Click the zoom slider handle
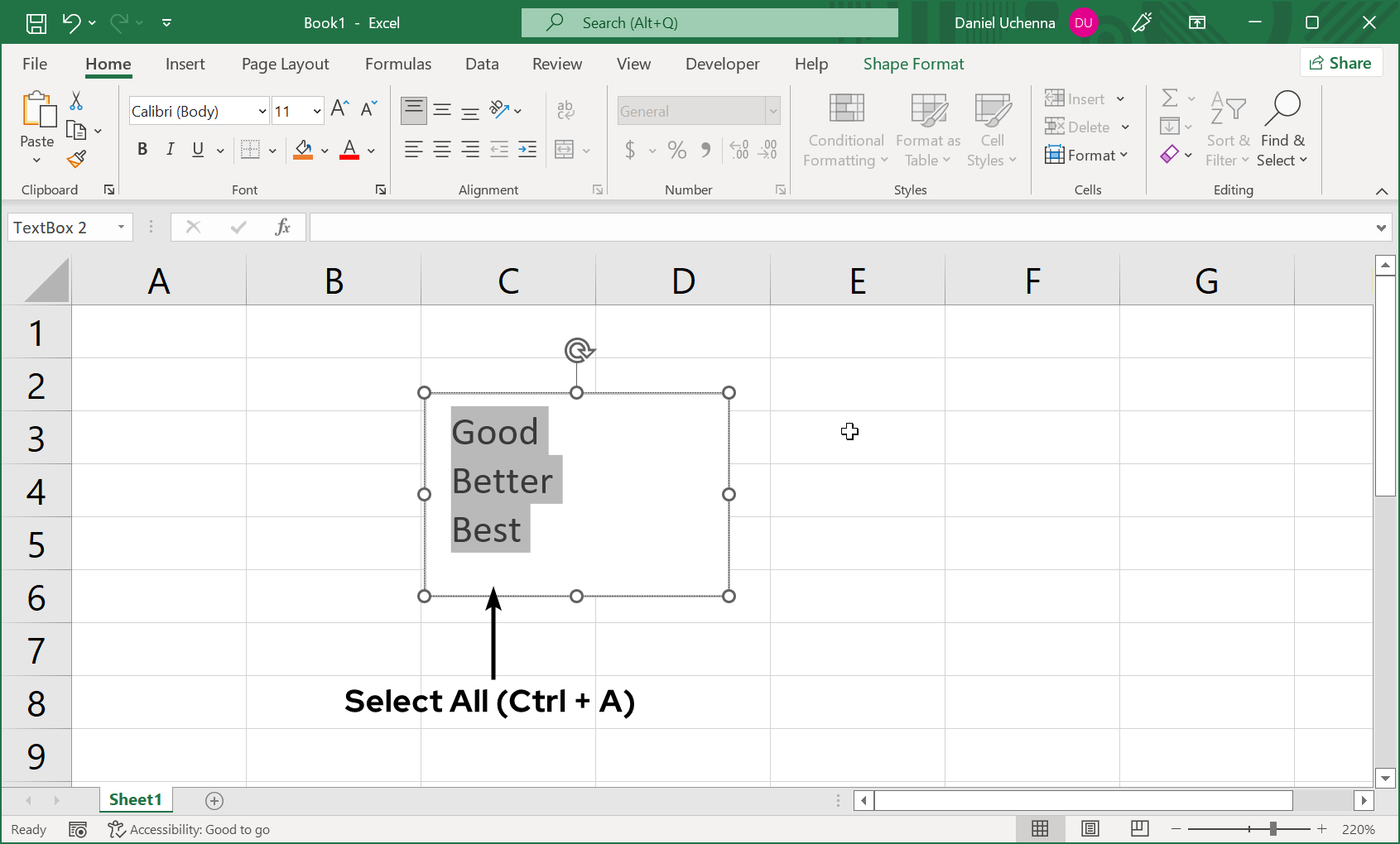Screen dimensions: 1400x844 coord(1273,828)
